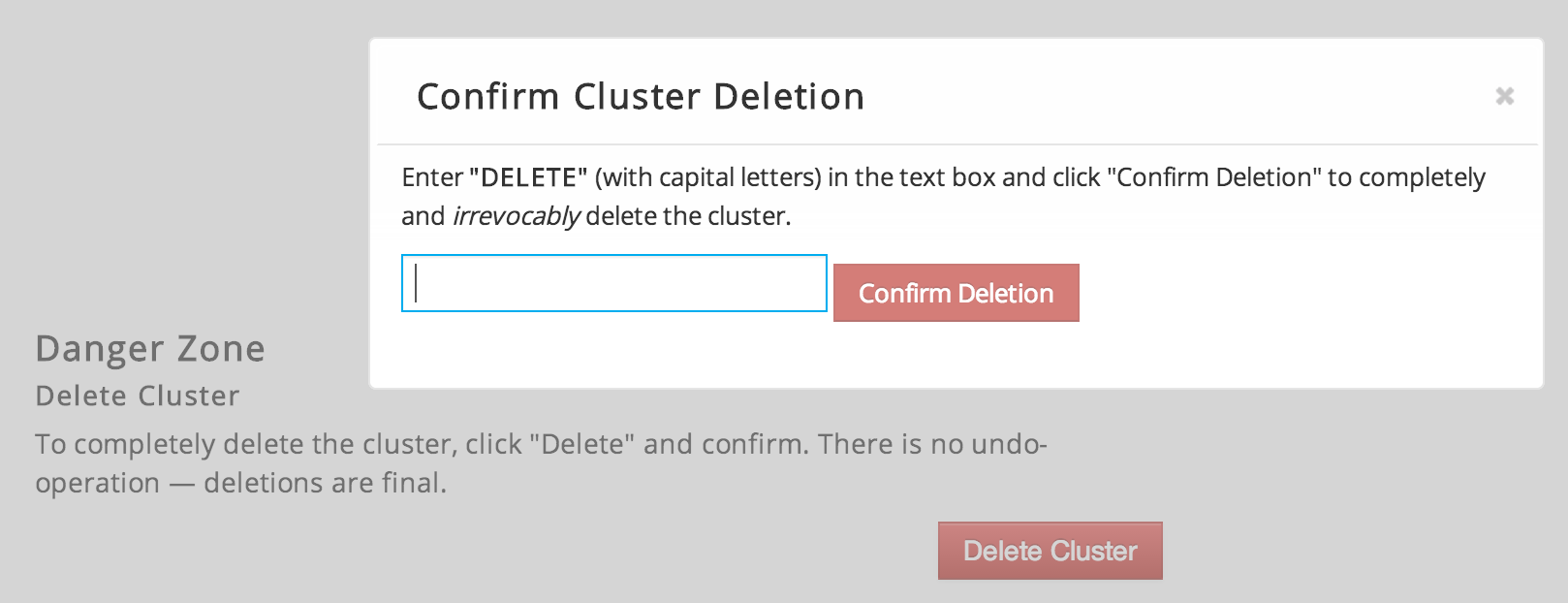Select the Confirm Deletion label text
The height and width of the screenshot is (603, 1568).
tap(956, 292)
